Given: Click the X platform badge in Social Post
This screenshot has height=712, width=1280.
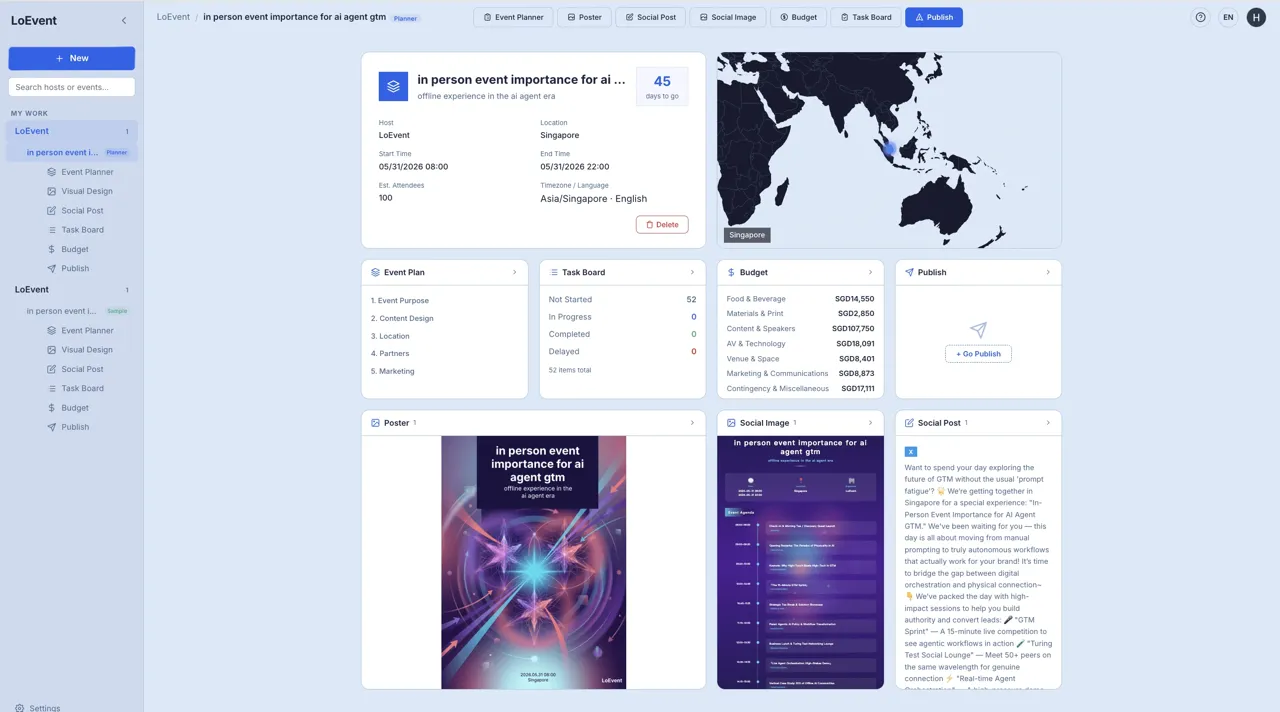Looking at the screenshot, I should point(911,452).
